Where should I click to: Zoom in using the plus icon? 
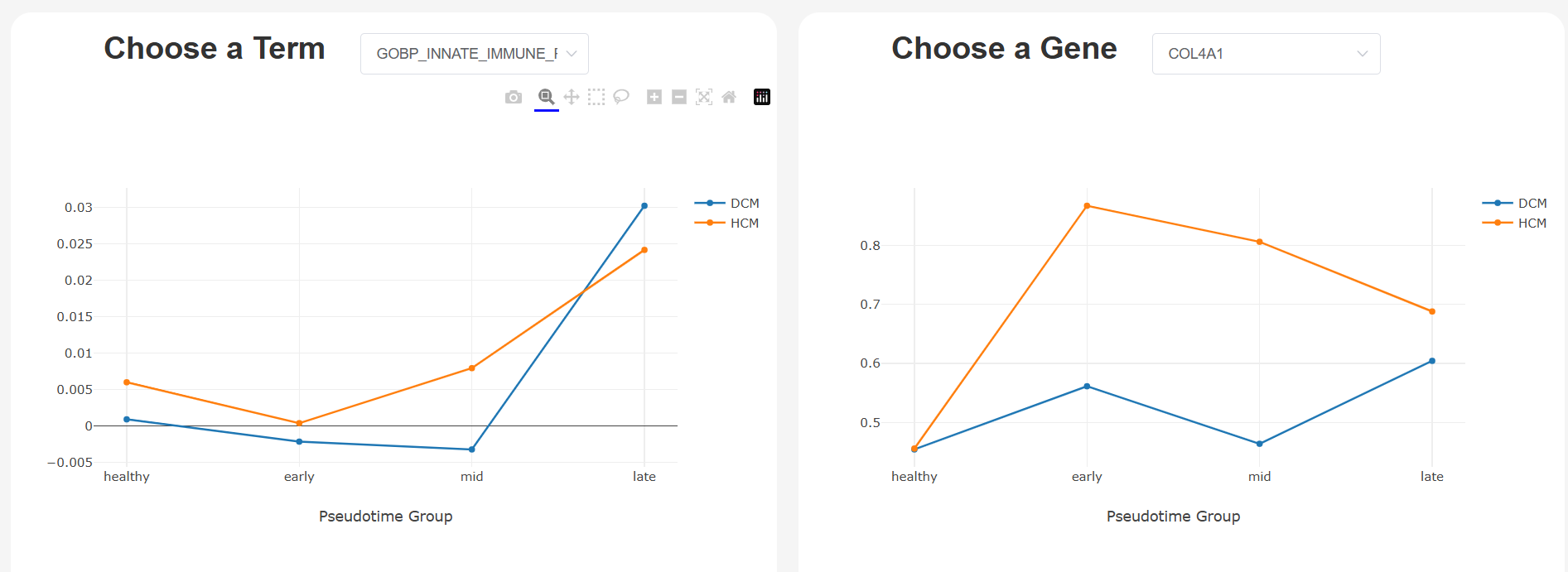pyautogui.click(x=654, y=98)
